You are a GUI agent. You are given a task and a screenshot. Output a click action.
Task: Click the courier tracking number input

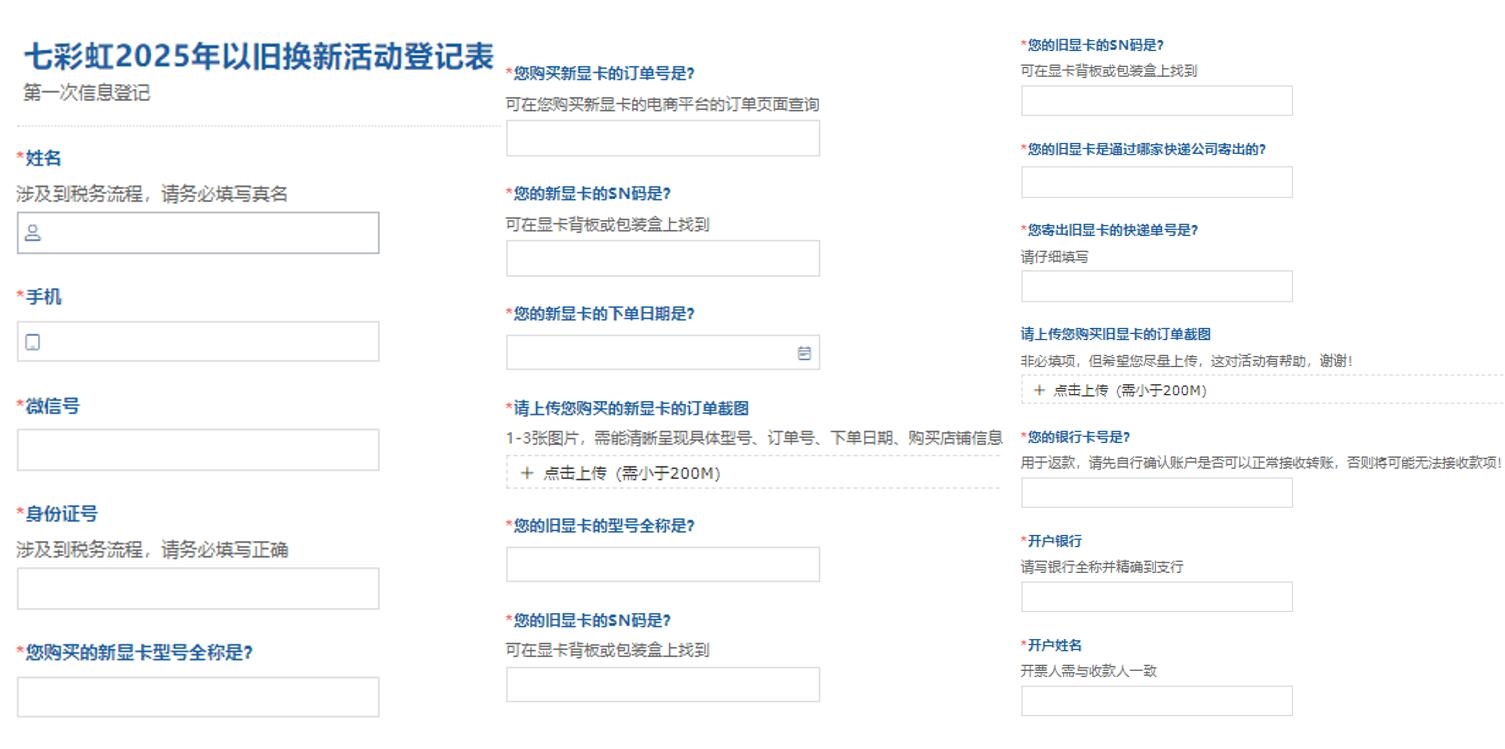point(1156,286)
